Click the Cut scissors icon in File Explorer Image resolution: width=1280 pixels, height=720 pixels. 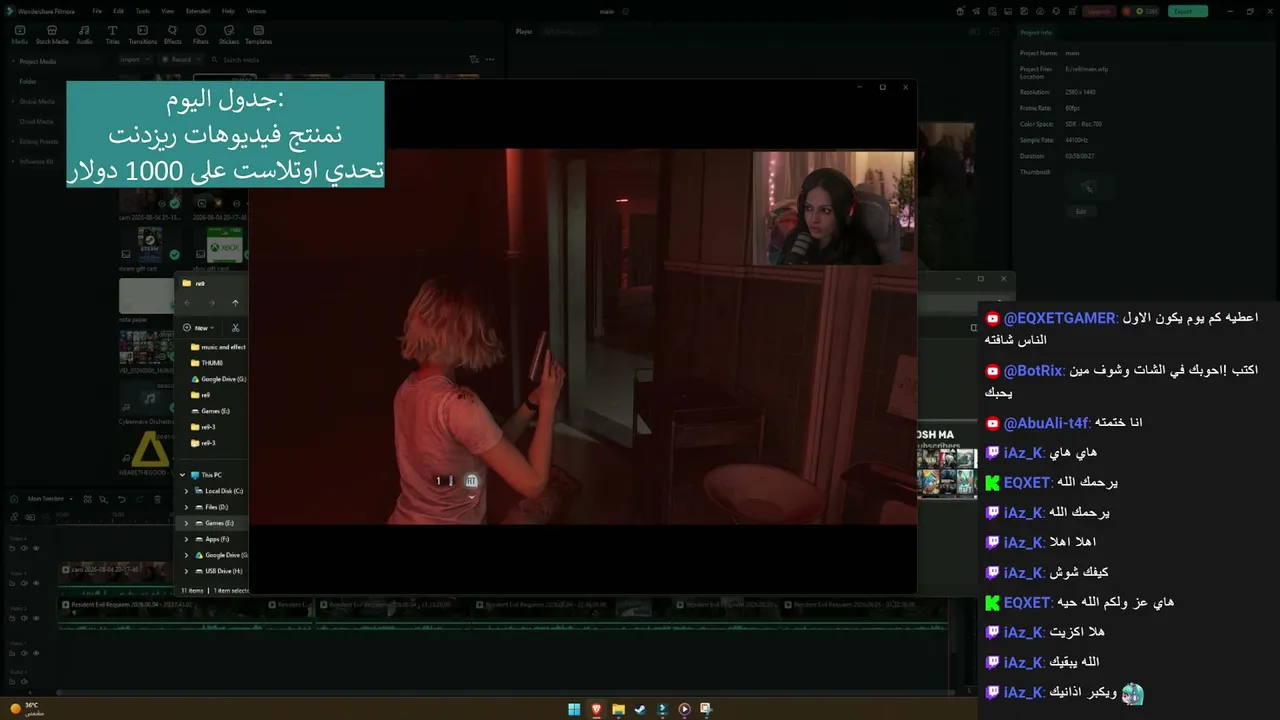236,328
